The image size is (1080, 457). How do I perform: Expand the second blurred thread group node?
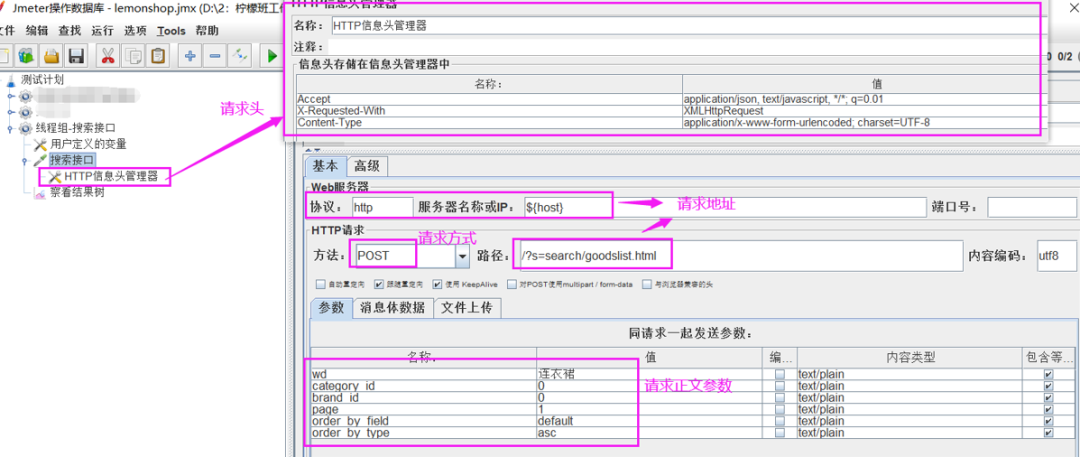11,112
